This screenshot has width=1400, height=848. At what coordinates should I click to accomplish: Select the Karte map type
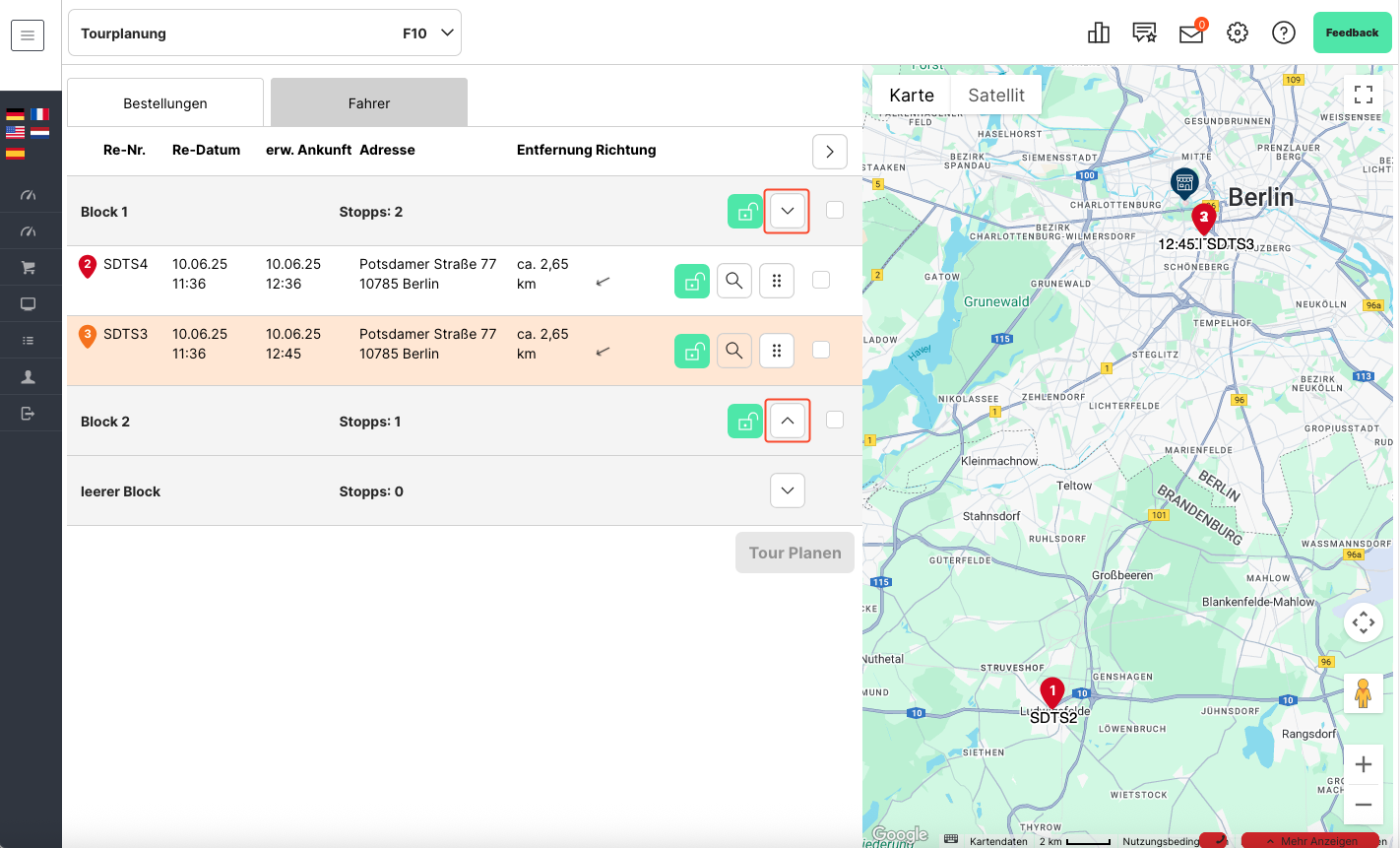912,96
